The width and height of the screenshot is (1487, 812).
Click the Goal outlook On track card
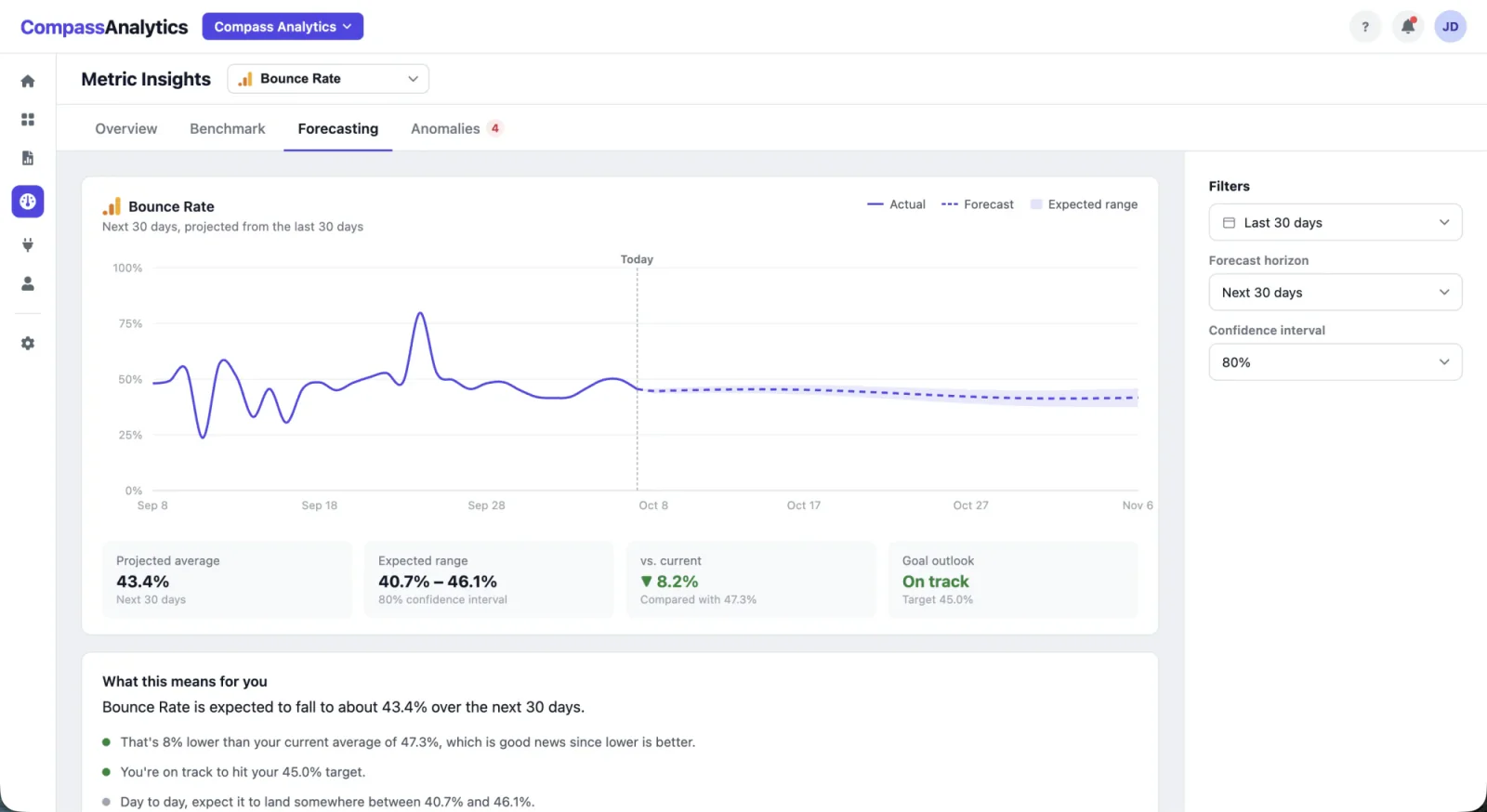[x=1013, y=580]
